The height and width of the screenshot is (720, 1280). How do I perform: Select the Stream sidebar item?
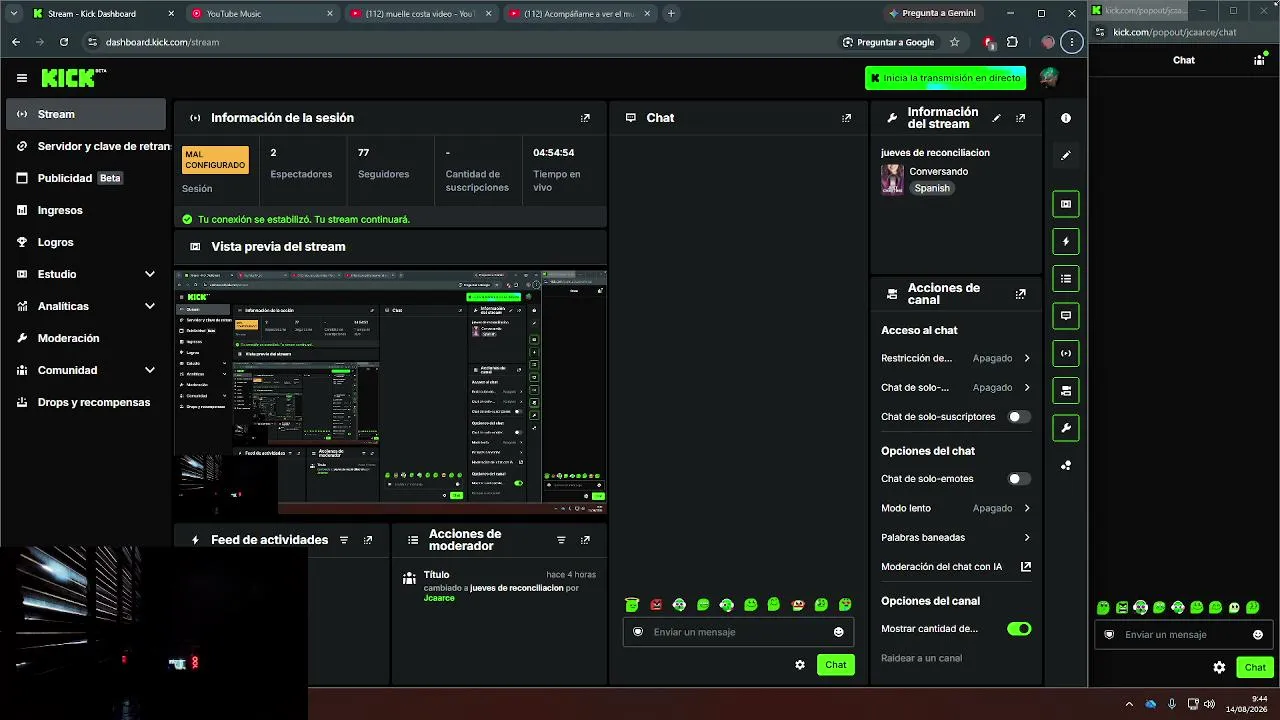[x=86, y=114]
